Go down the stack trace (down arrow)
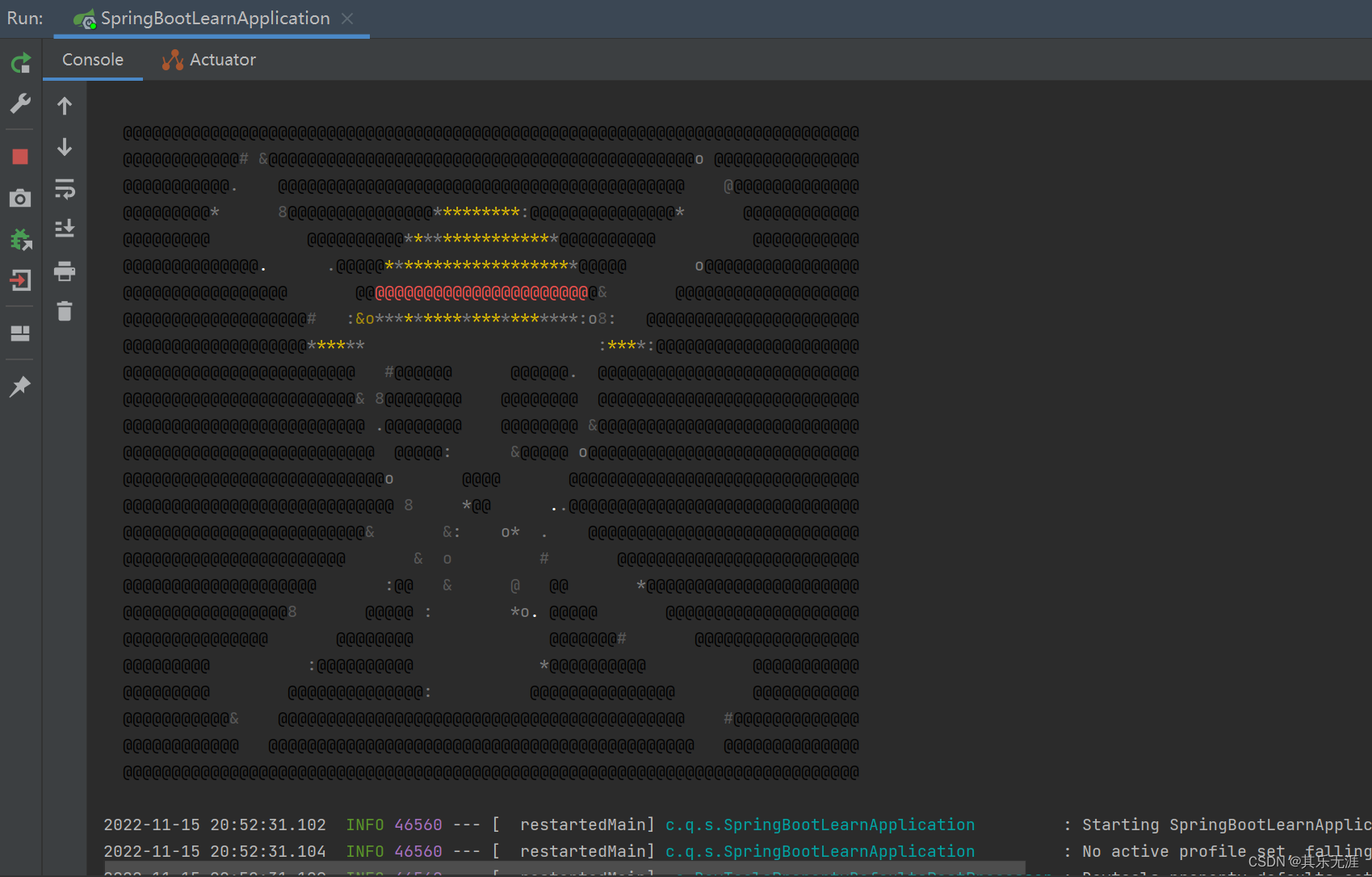This screenshot has height=877, width=1372. 65,147
